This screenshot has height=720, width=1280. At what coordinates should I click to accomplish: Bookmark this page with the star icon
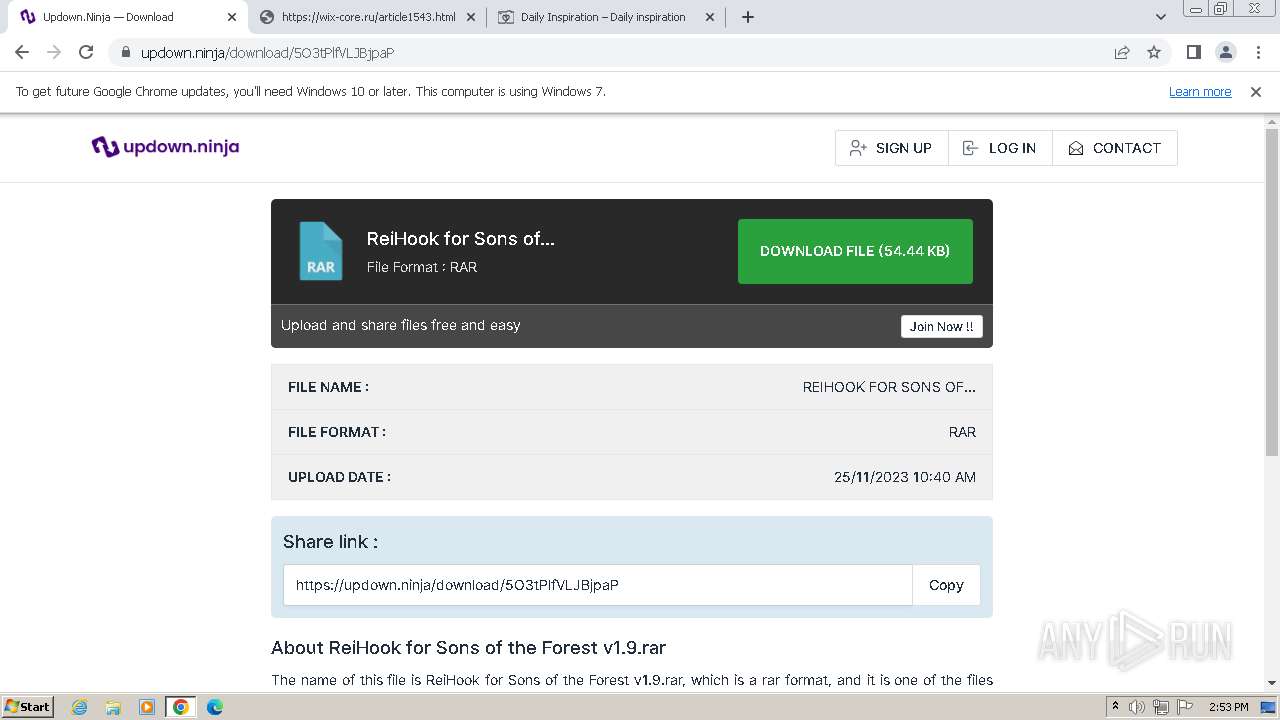pos(1154,52)
